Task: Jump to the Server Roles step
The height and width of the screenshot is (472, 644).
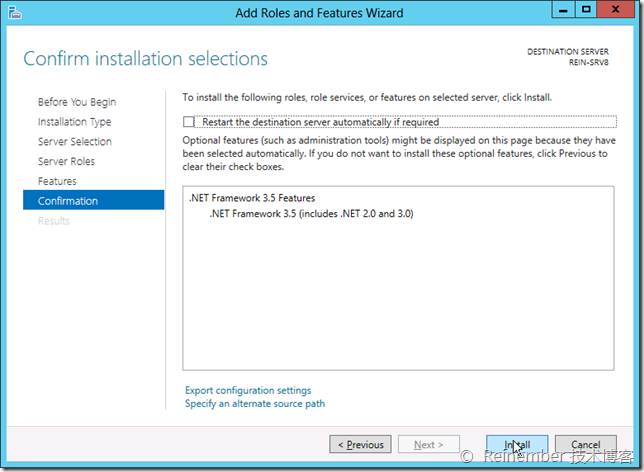Action: pos(67,161)
